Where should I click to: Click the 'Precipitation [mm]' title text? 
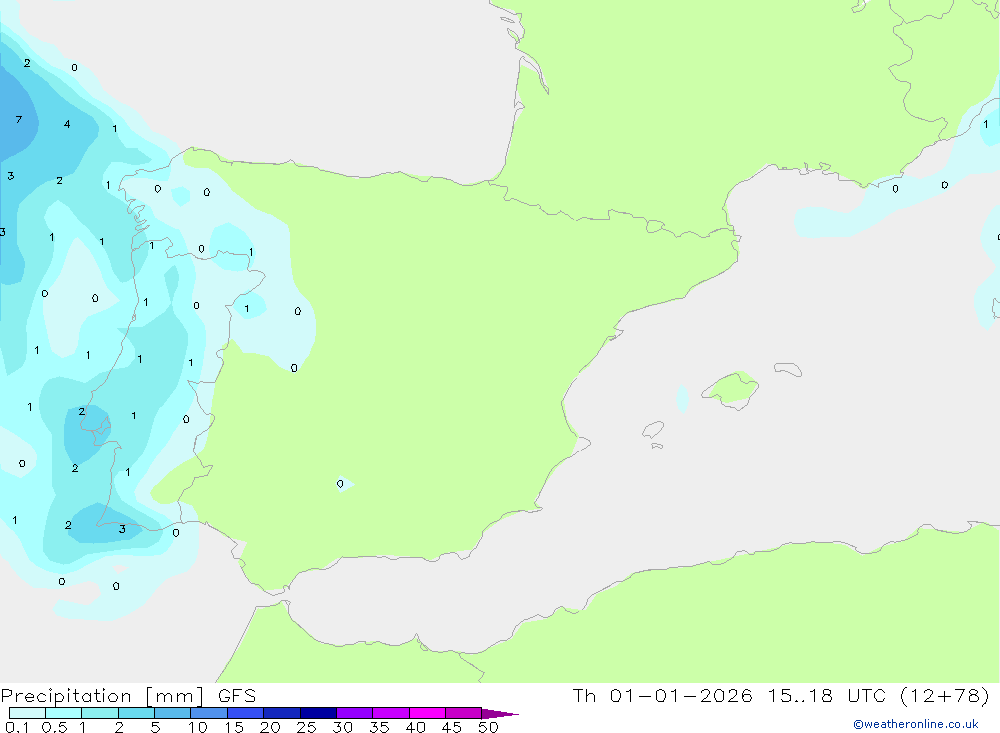click(x=102, y=696)
